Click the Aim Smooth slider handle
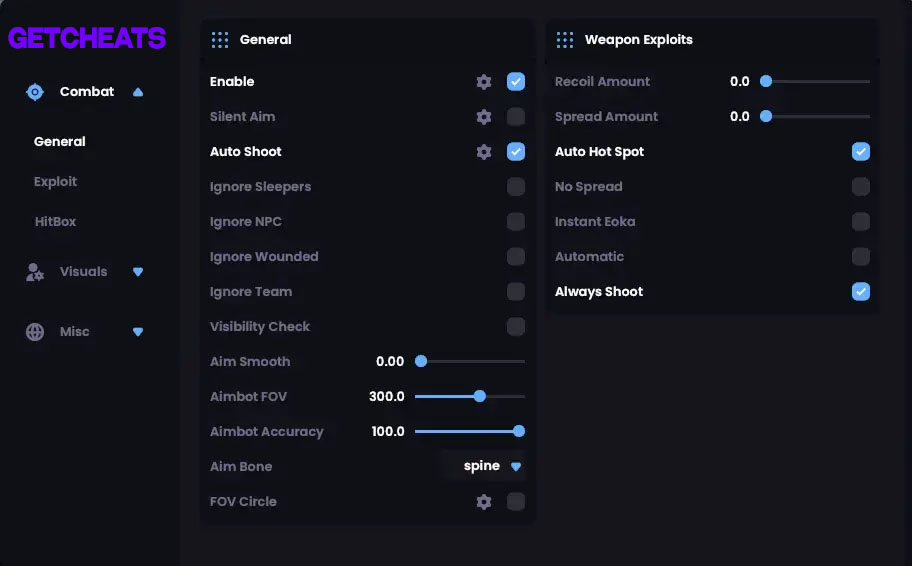Screen dimensions: 912x566 point(421,361)
